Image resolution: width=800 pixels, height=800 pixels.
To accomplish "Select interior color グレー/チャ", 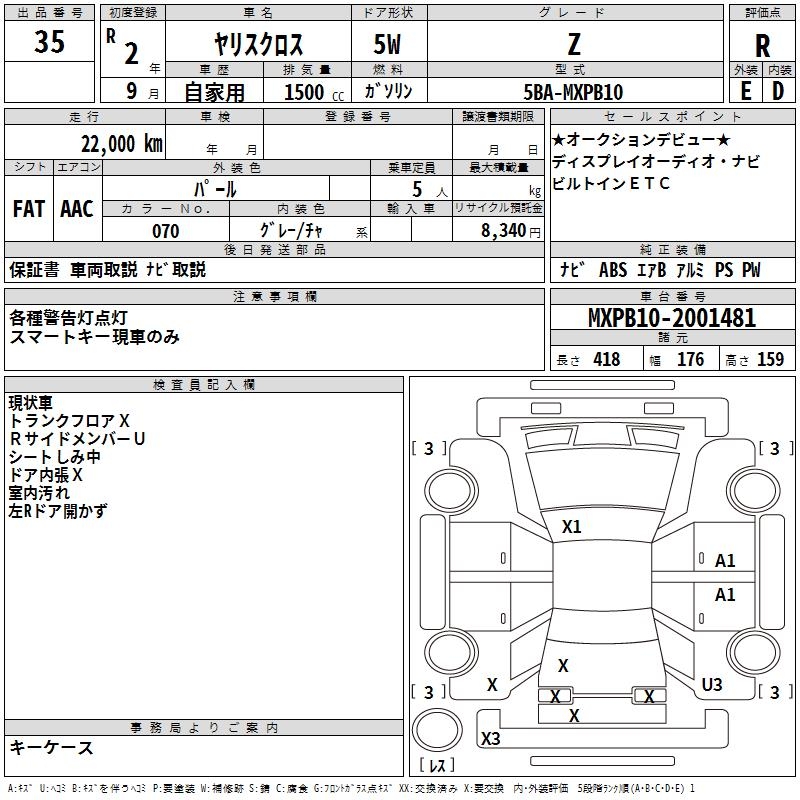I will (x=291, y=231).
